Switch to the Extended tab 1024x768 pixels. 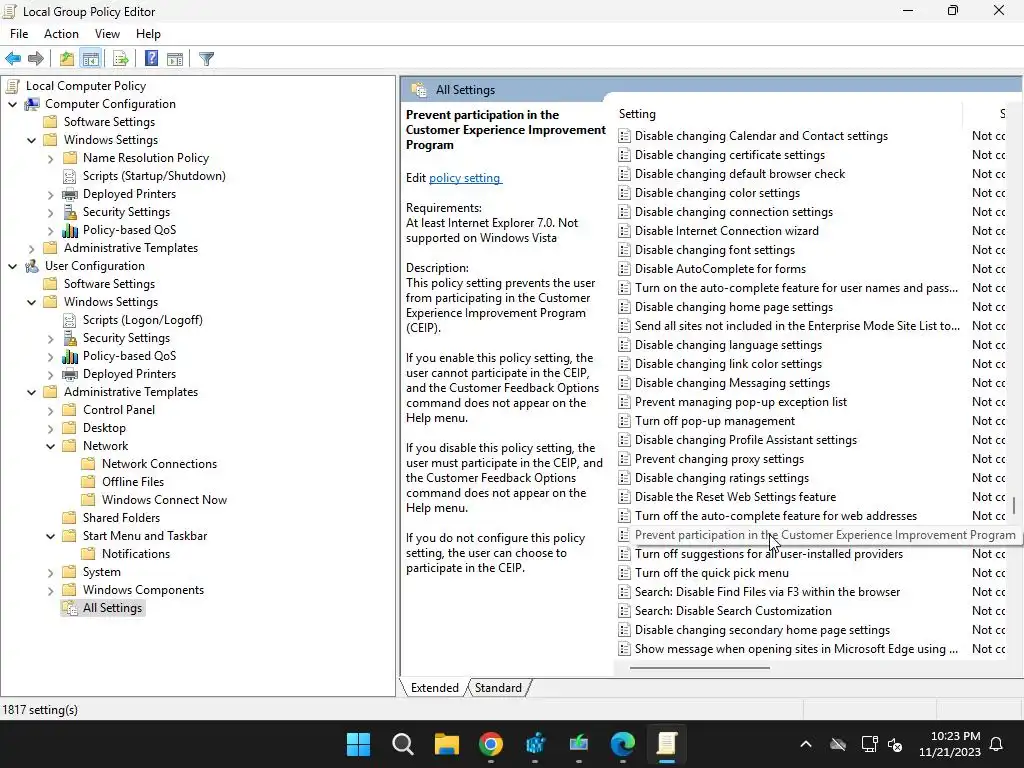(434, 688)
